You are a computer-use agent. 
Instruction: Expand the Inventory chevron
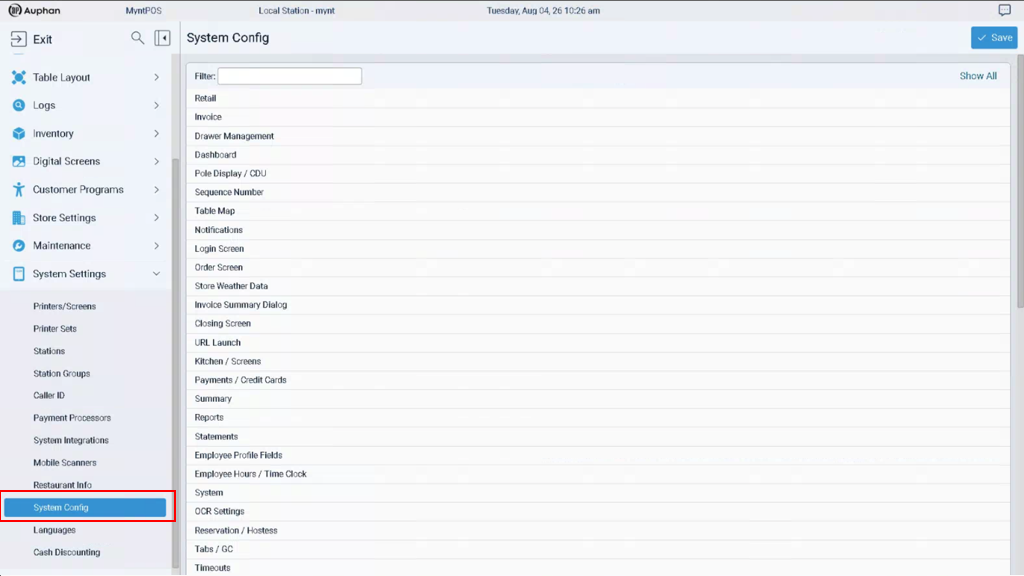pyautogui.click(x=157, y=133)
